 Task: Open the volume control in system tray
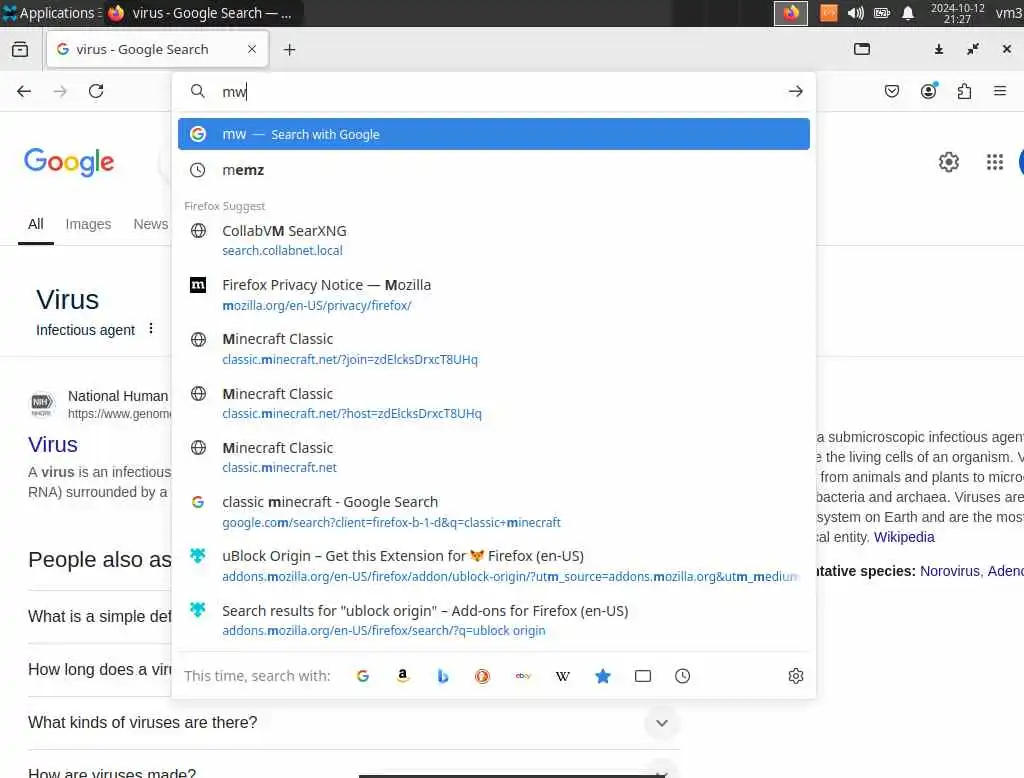pos(855,13)
